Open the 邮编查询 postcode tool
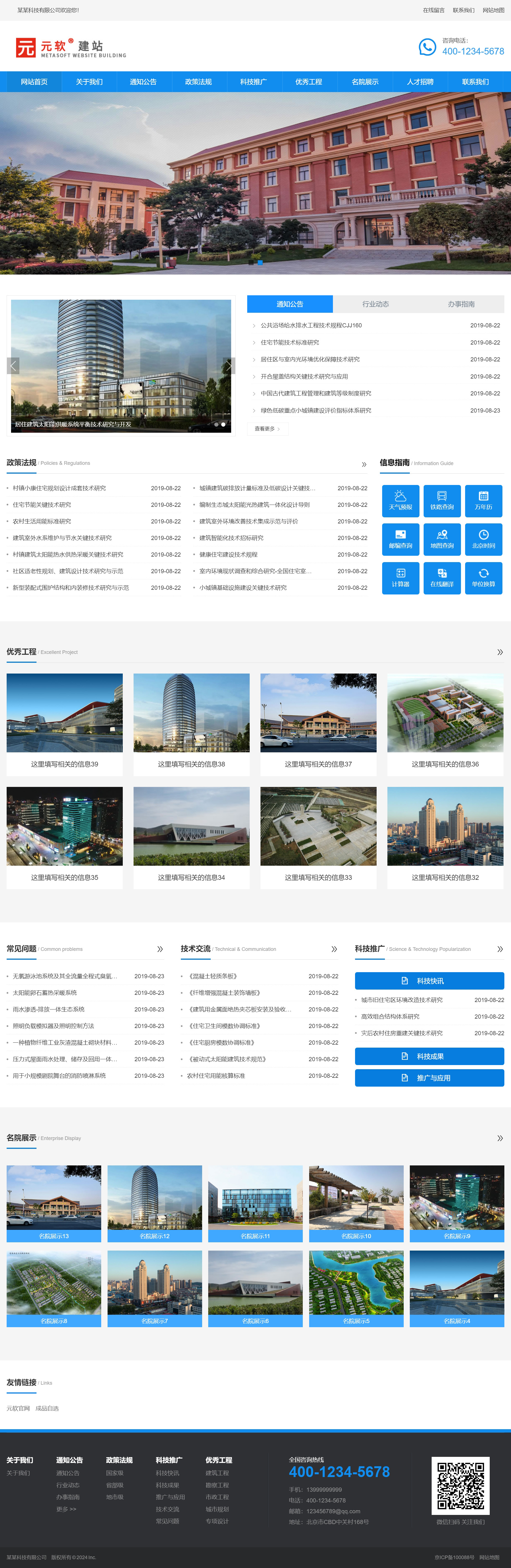The height and width of the screenshot is (1568, 511). pos(400,539)
